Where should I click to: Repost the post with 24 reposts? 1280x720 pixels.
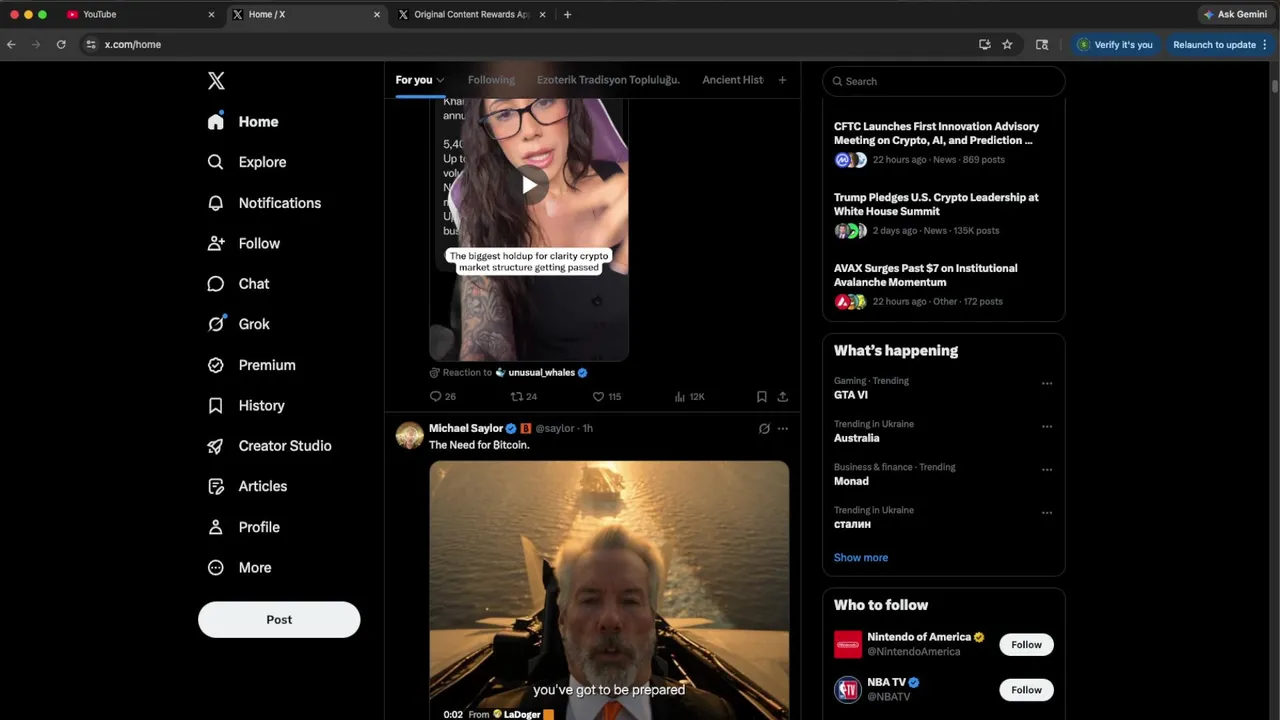point(524,397)
